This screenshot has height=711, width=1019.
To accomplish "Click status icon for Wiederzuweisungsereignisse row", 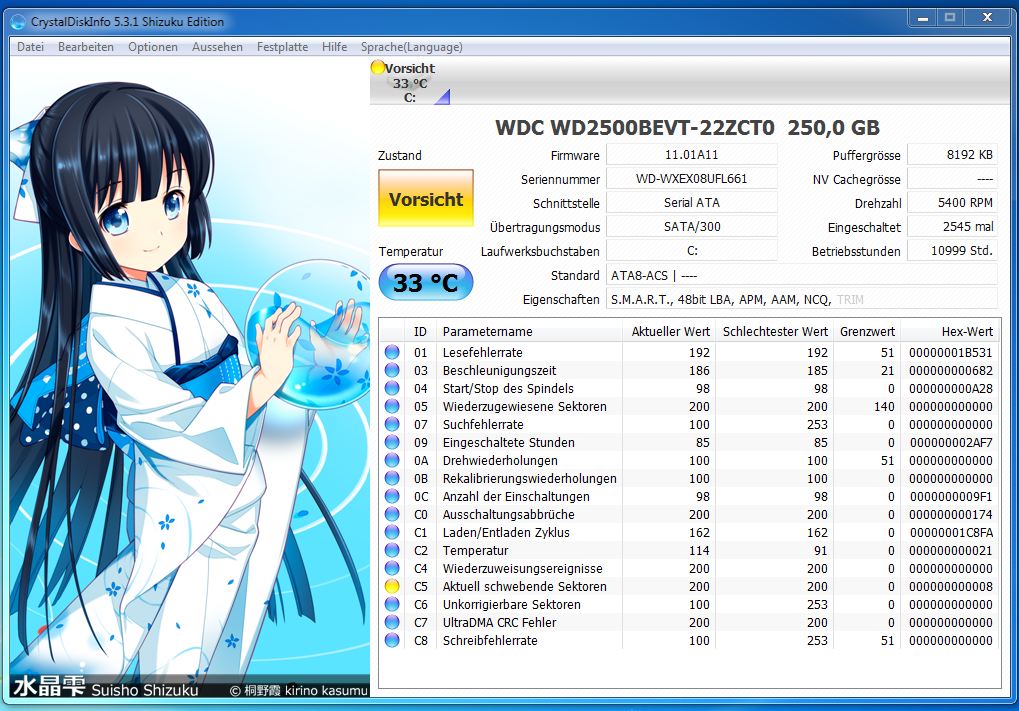I will (392, 568).
